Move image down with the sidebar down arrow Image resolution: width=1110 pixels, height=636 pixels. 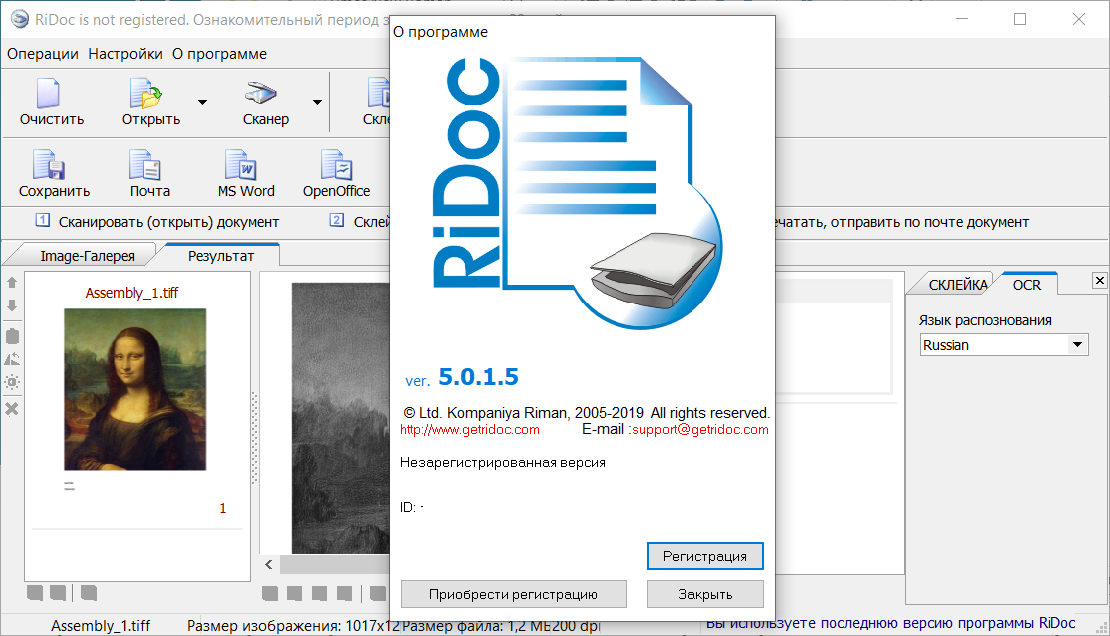click(12, 306)
